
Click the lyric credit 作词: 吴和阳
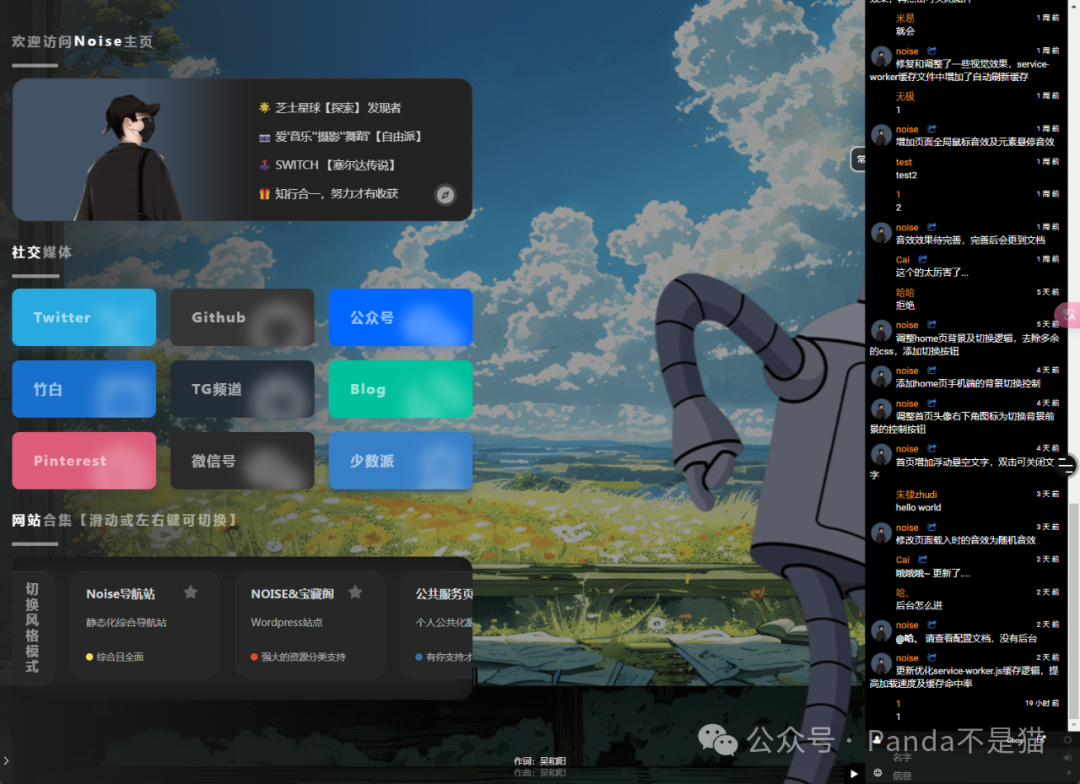point(539,761)
